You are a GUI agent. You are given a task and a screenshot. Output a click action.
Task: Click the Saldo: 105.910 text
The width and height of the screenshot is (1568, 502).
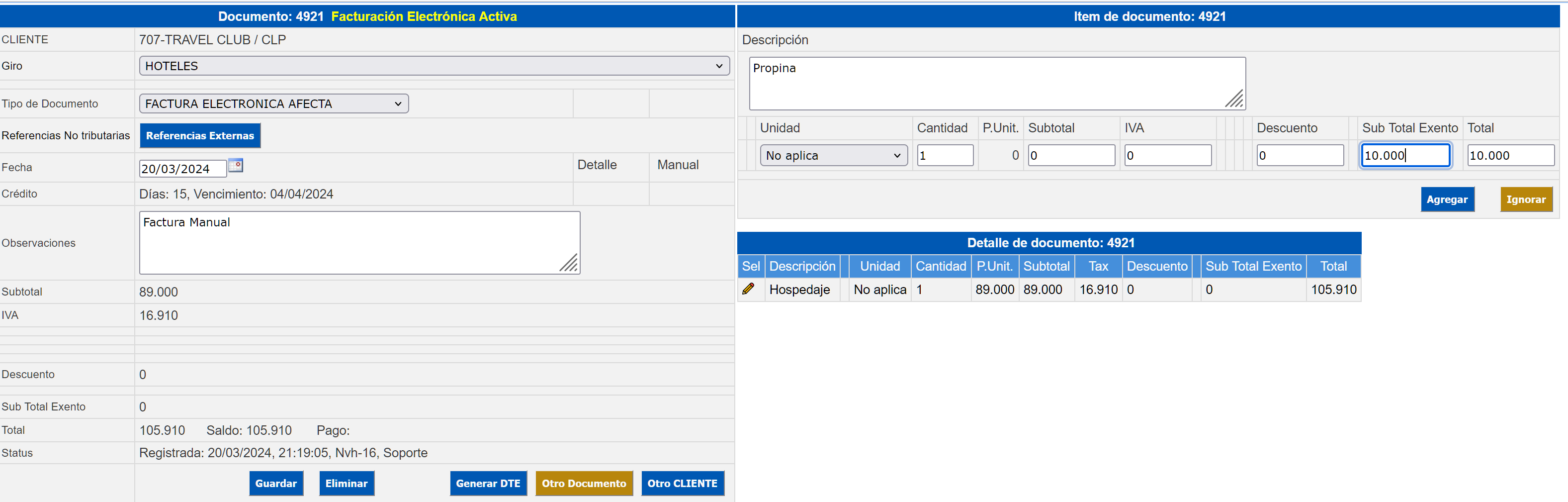tap(249, 430)
